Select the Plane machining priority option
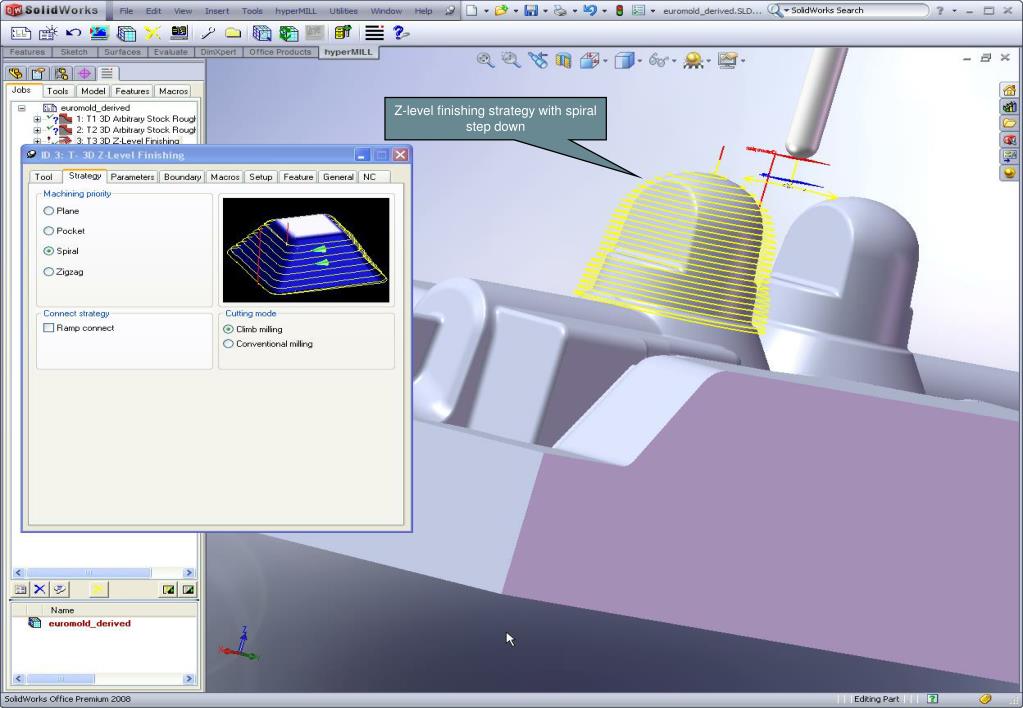1023x708 pixels. coord(48,211)
